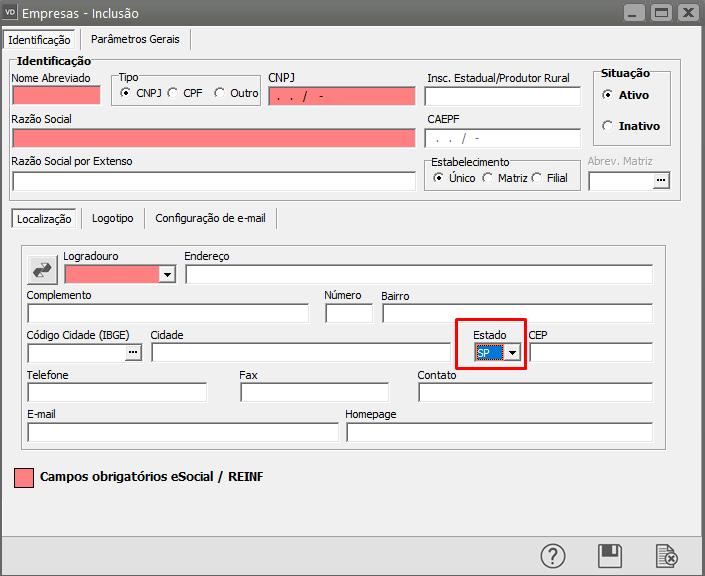The width and height of the screenshot is (705, 576).
Task: Choose the Matriz establishment option
Action: coord(488,178)
